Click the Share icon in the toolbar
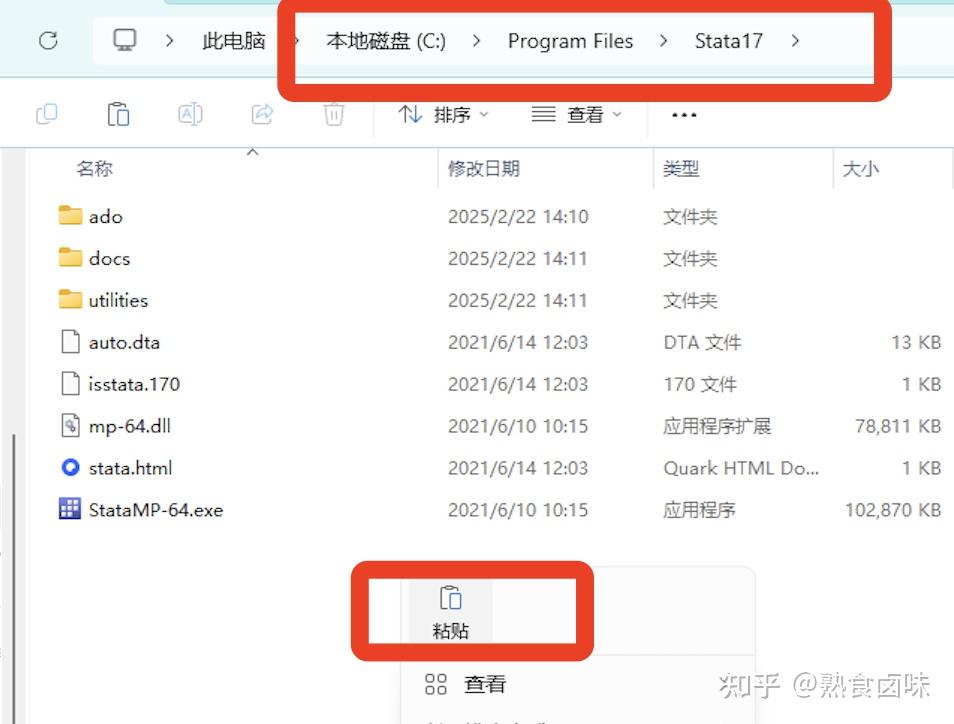The image size is (954, 724). click(261, 113)
